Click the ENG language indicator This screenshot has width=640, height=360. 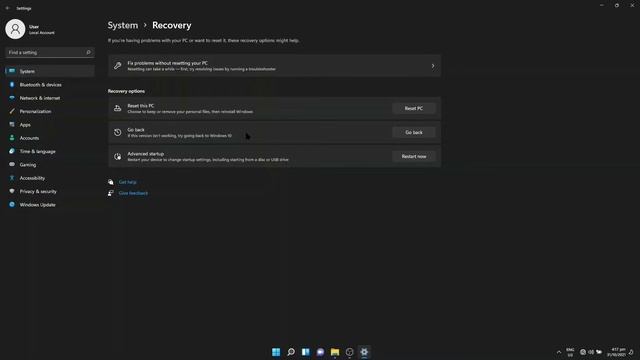pos(570,352)
